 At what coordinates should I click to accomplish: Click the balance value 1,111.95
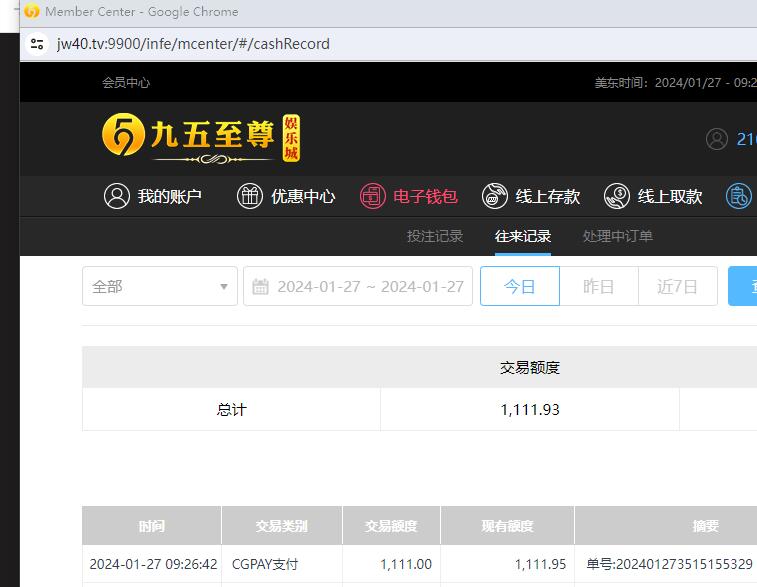tap(540, 564)
